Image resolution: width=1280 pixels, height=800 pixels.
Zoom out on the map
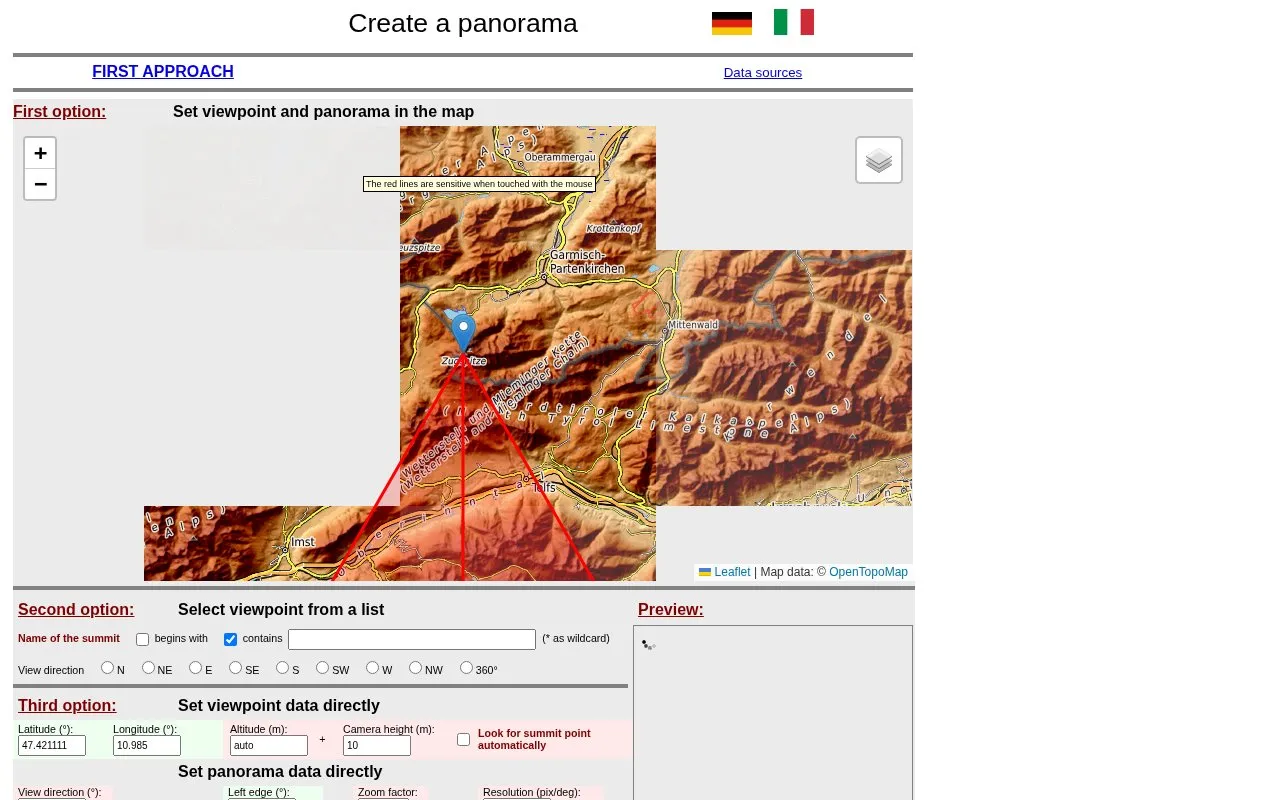click(x=40, y=184)
